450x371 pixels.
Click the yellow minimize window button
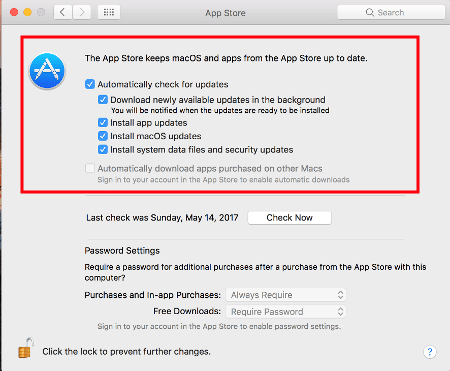(27, 12)
